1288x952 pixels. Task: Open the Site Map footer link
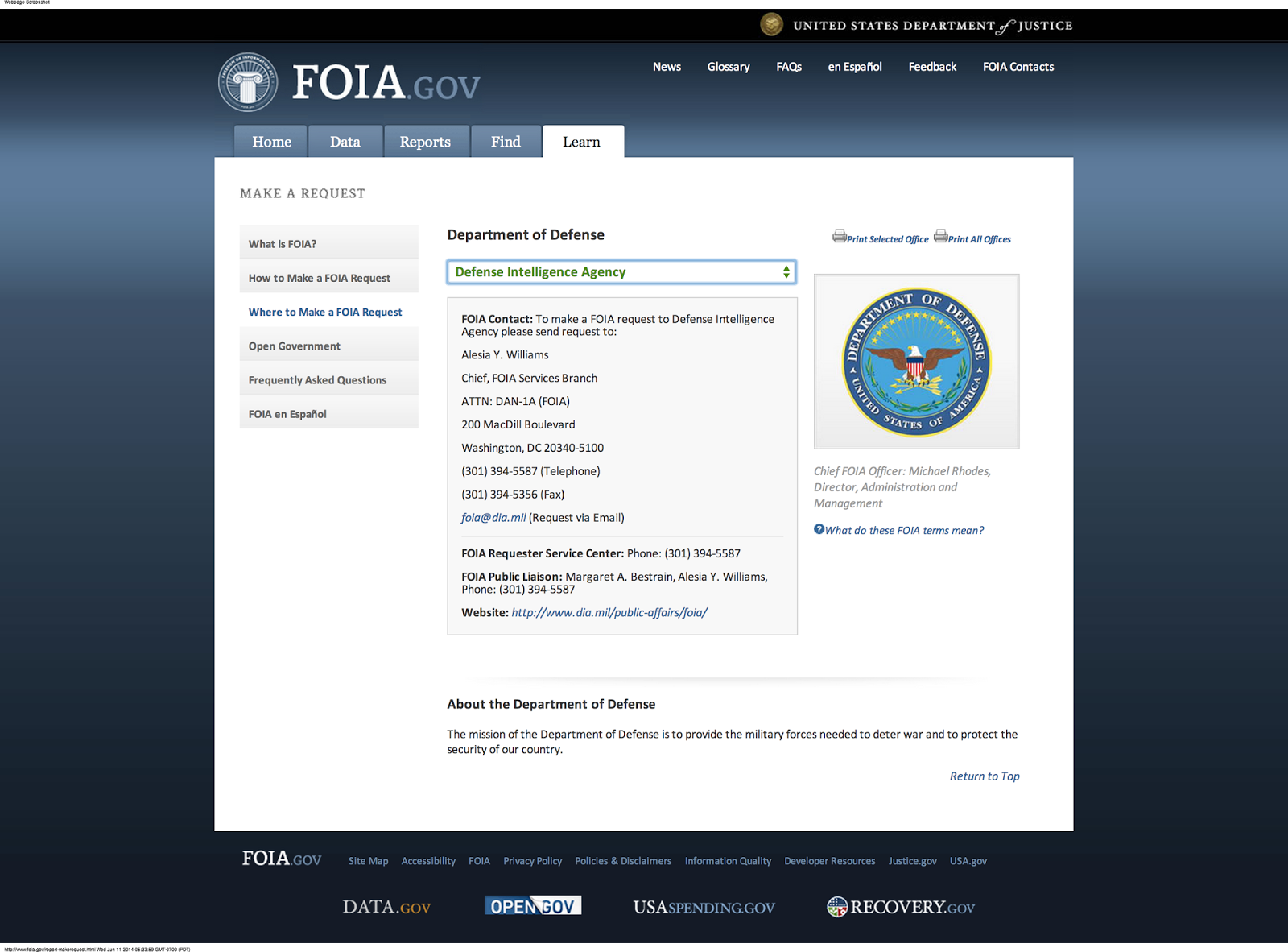pyautogui.click(x=368, y=861)
